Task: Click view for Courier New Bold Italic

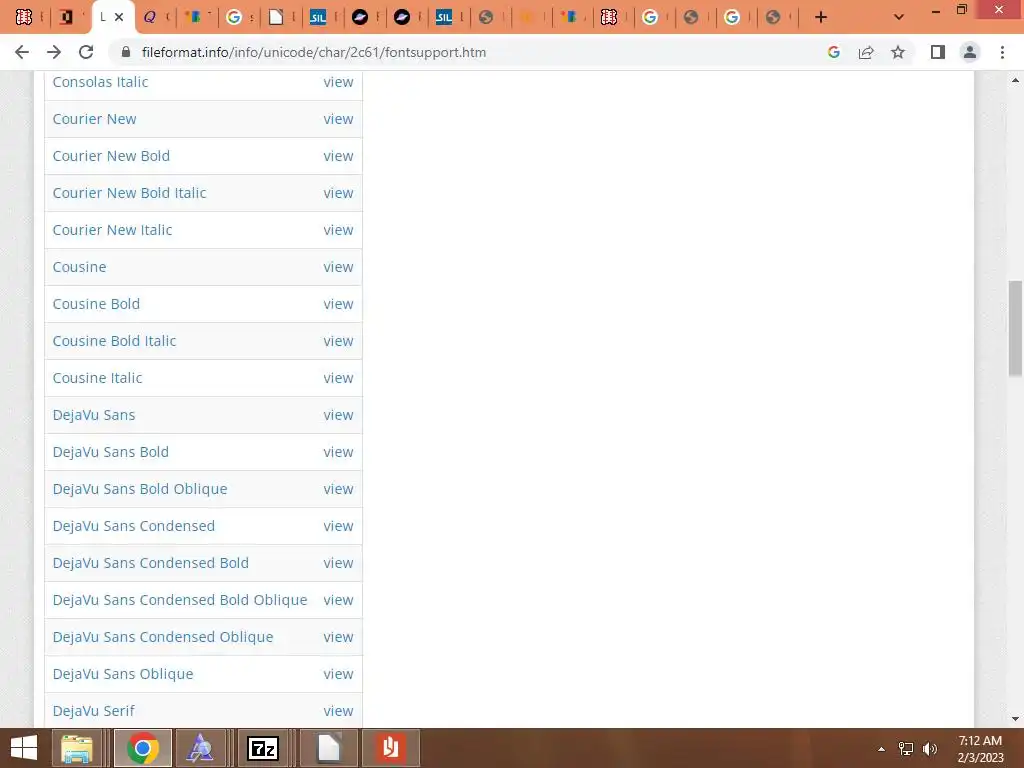Action: (x=338, y=193)
